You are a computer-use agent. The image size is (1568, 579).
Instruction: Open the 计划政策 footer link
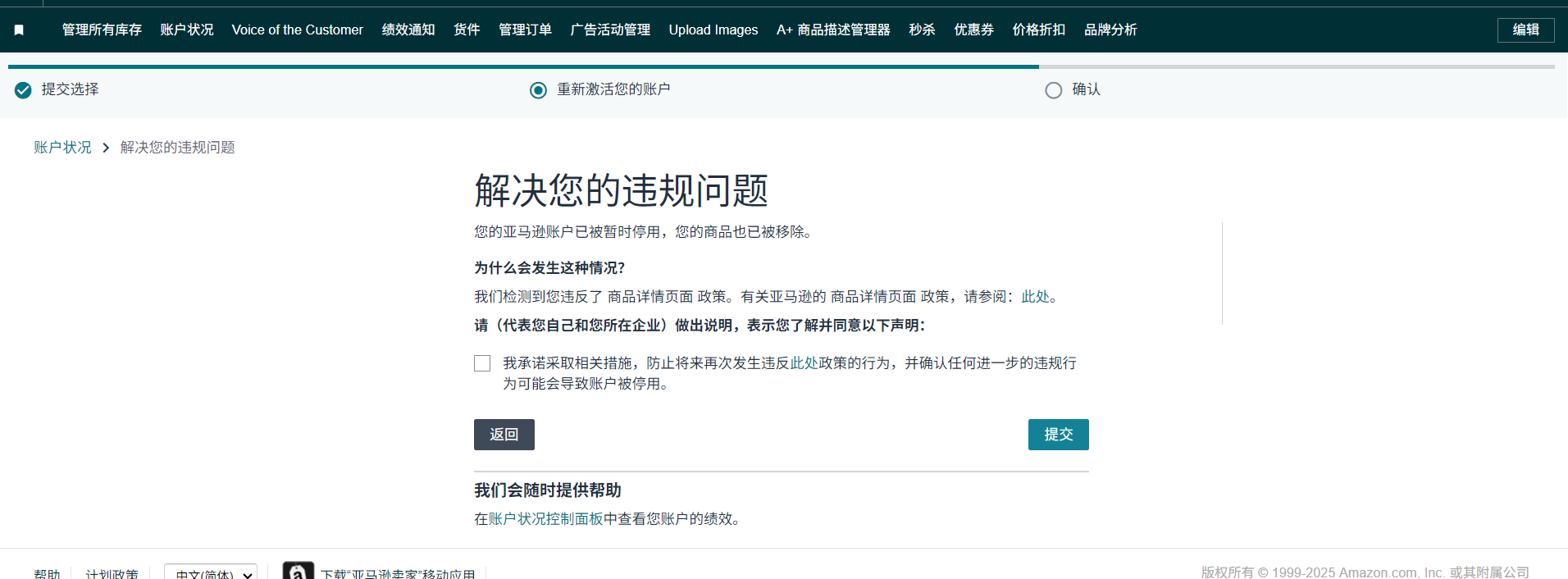112,573
